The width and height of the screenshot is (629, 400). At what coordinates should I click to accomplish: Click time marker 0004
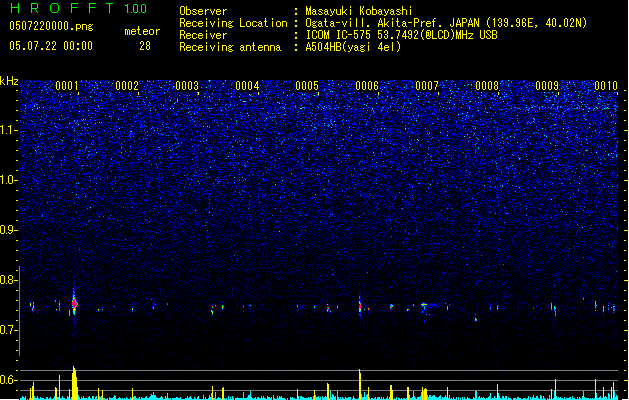coord(247,86)
